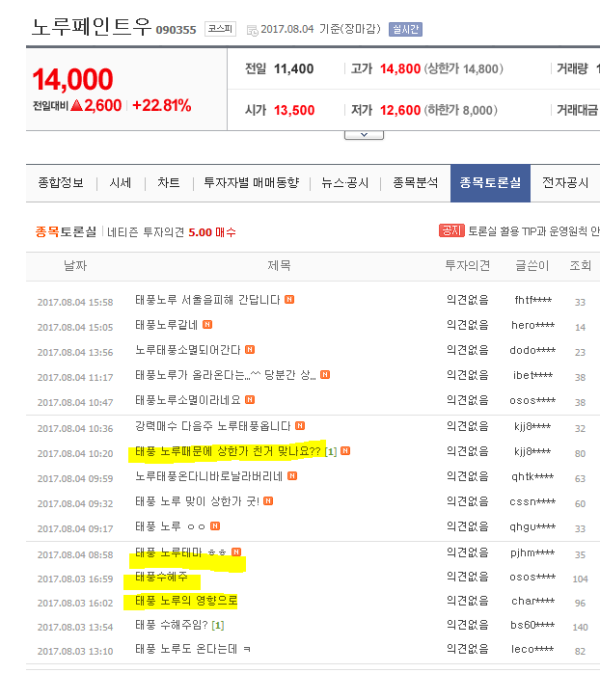Open the 토론실 활용 TIP notice link
Viewport: 600px width, 673px height.
tap(533, 231)
